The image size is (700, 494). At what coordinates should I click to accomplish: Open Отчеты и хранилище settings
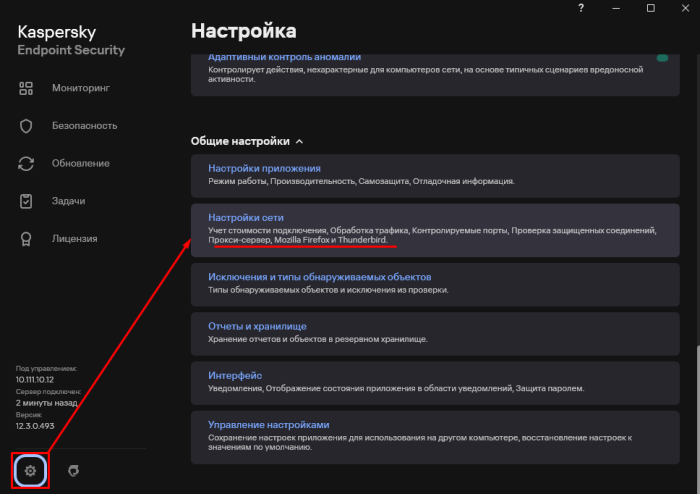257,326
